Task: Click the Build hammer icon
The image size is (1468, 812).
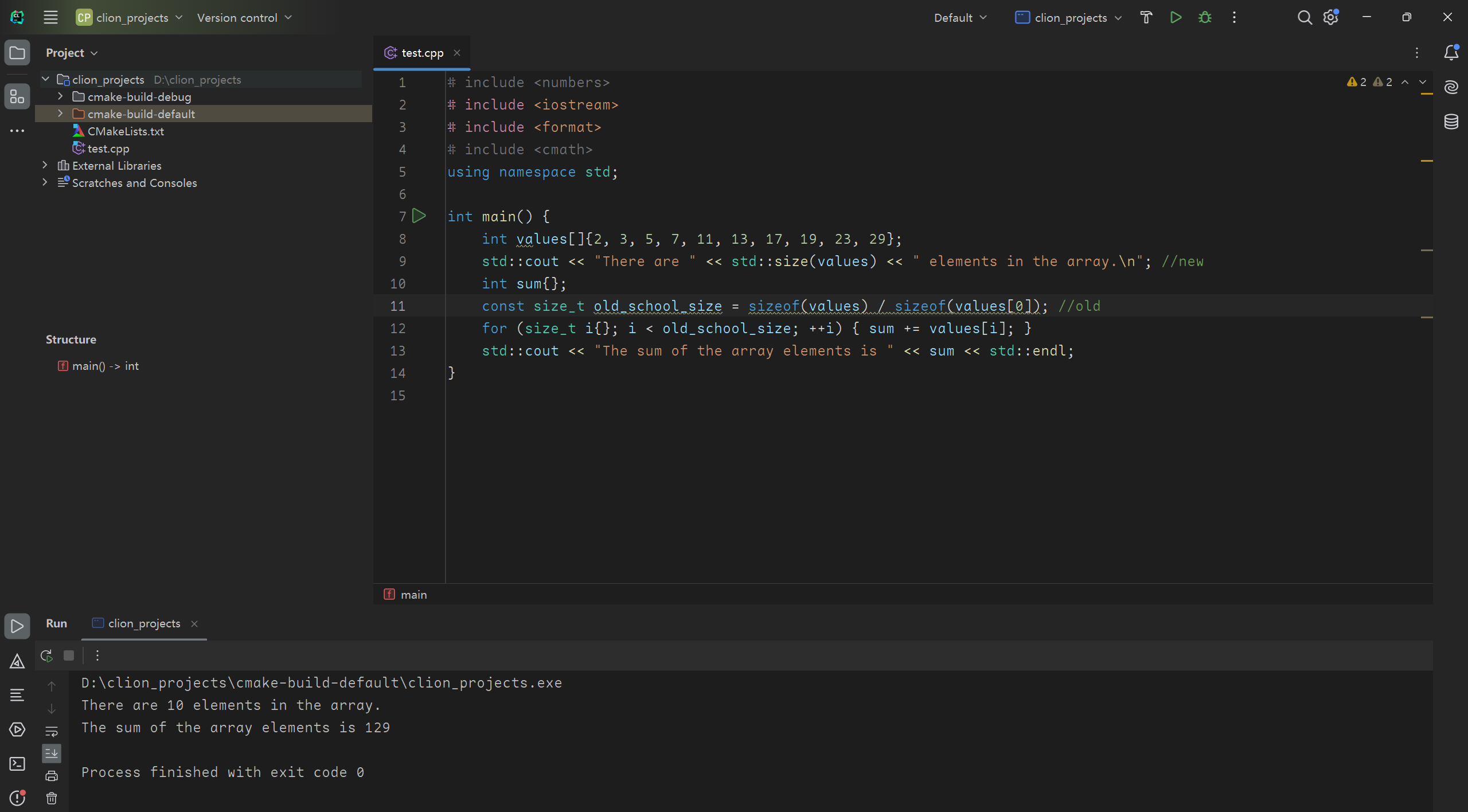Action: tap(1146, 17)
